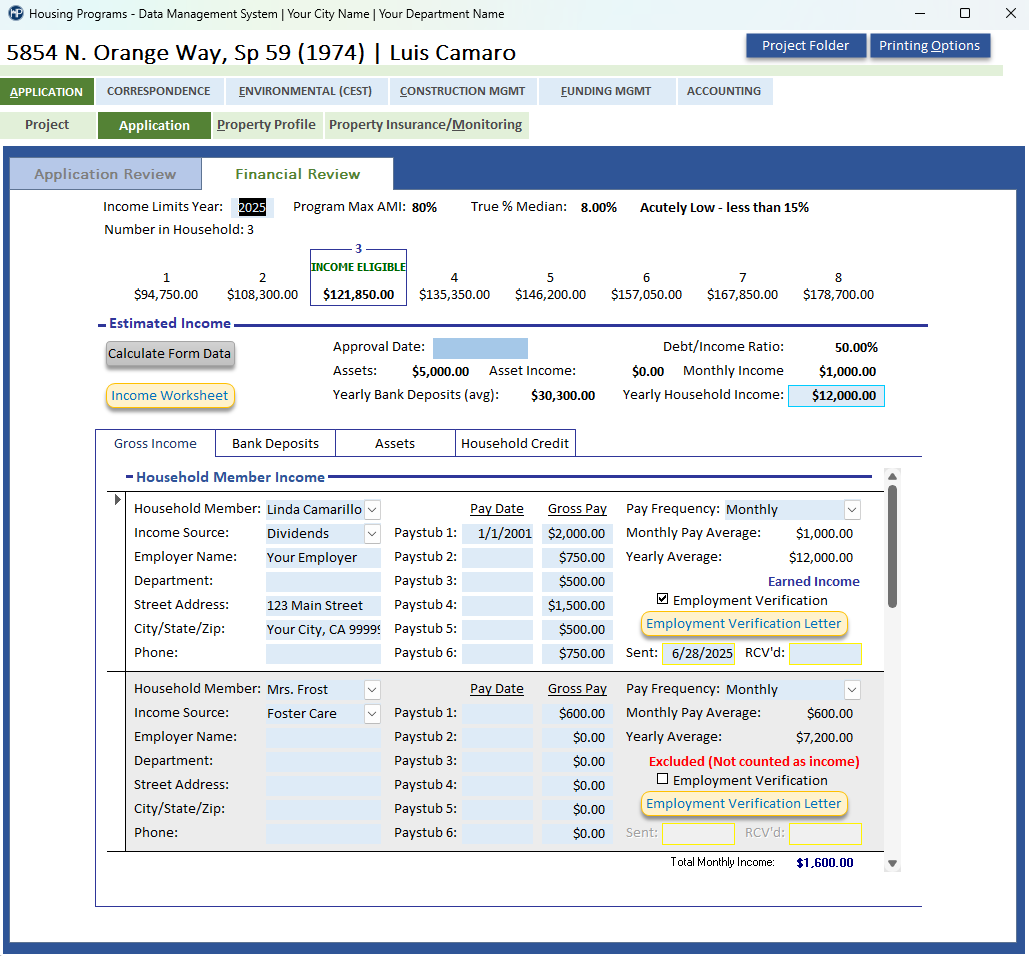Open the Assets tab
The height and width of the screenshot is (956, 1029).
tap(395, 444)
